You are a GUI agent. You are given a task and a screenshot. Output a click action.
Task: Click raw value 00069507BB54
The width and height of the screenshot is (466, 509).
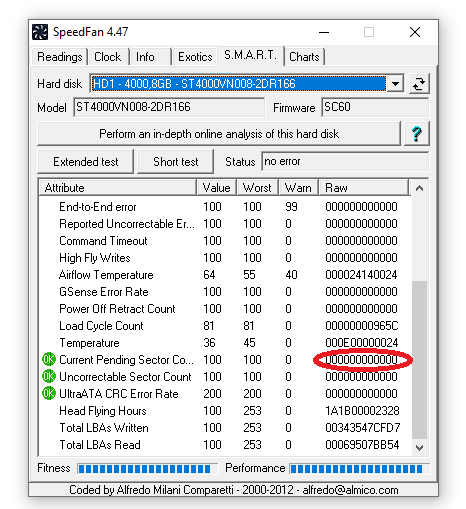click(x=362, y=445)
